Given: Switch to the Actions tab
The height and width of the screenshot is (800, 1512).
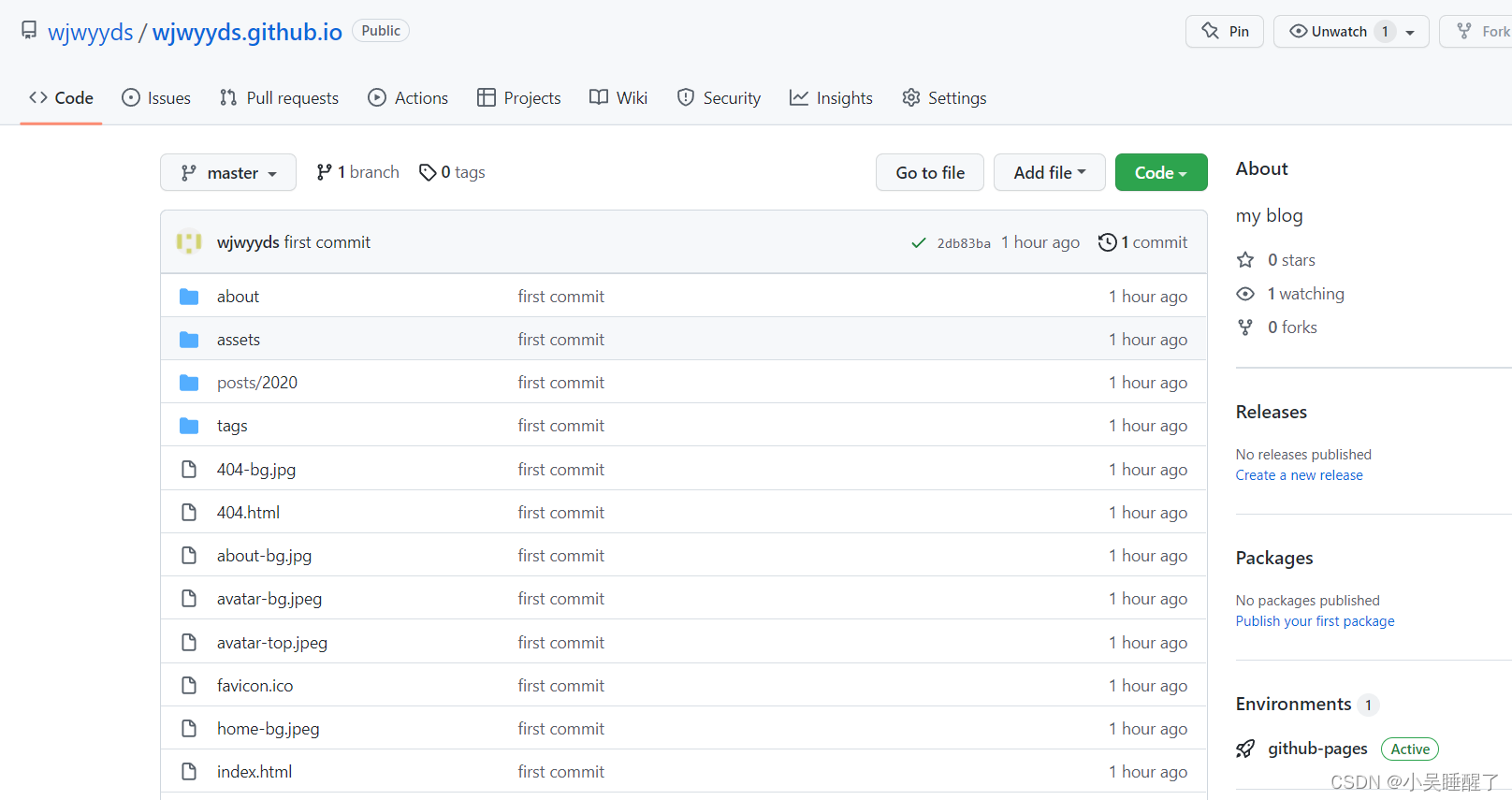Looking at the screenshot, I should 408,98.
